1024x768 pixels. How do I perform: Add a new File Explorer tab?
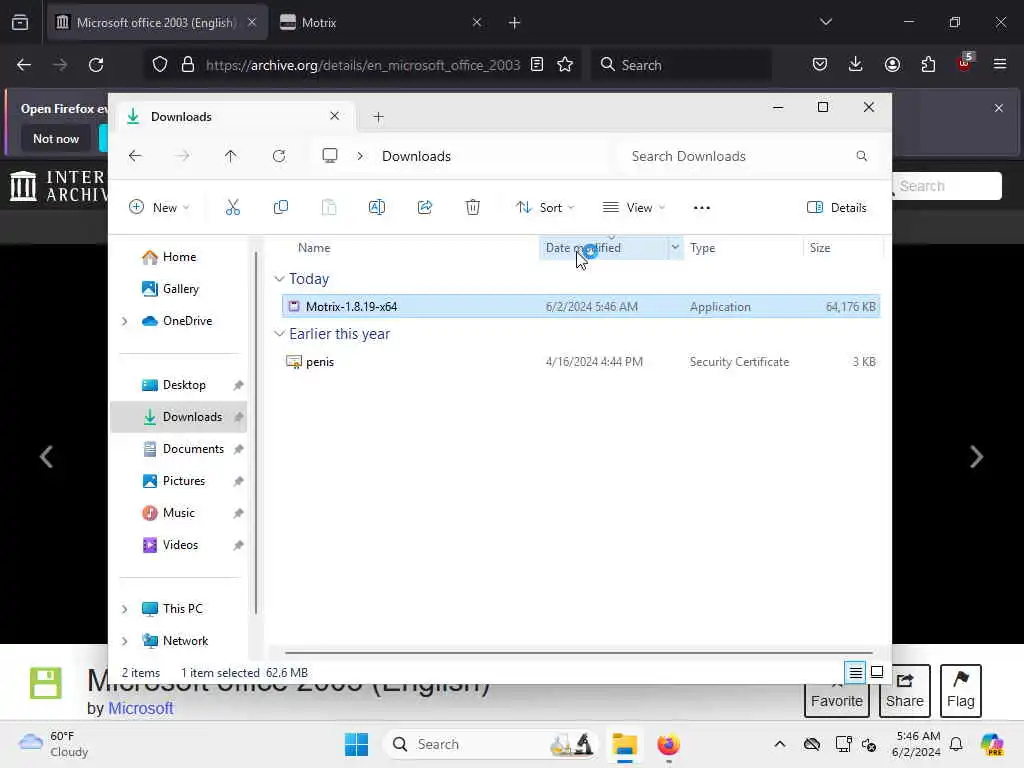coord(378,117)
